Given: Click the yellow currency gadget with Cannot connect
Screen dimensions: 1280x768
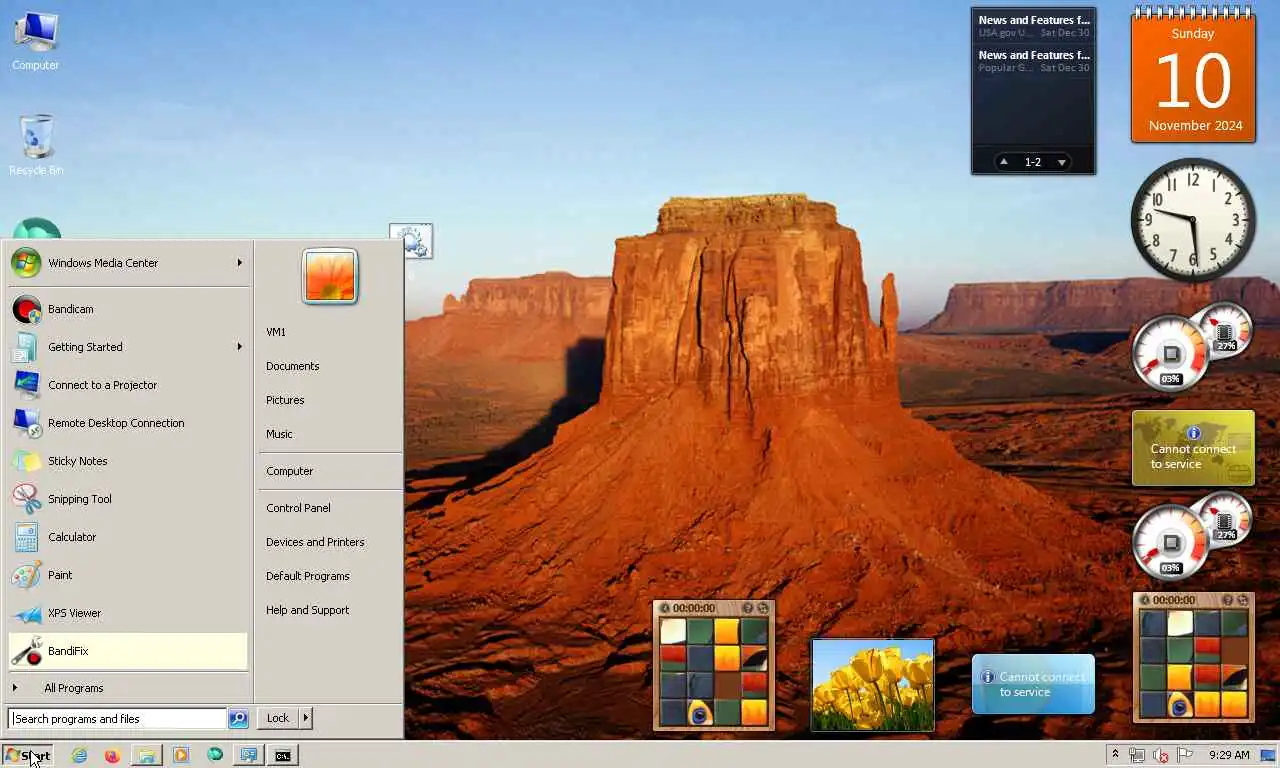Looking at the screenshot, I should coord(1193,448).
